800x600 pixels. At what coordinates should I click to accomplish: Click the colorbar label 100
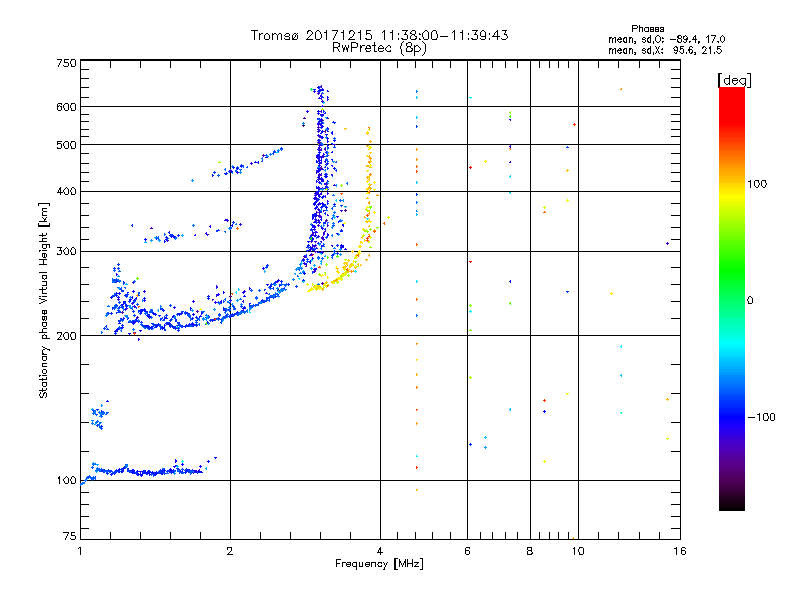(x=757, y=184)
